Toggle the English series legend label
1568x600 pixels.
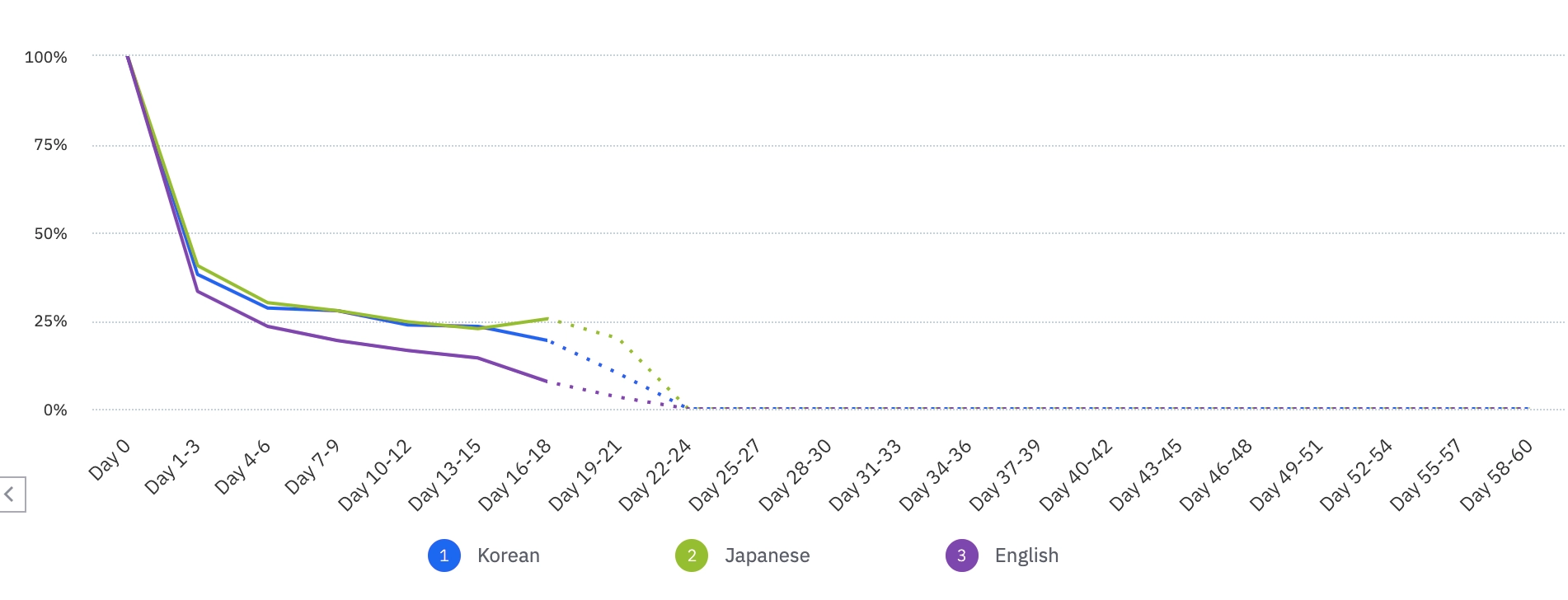1026,555
